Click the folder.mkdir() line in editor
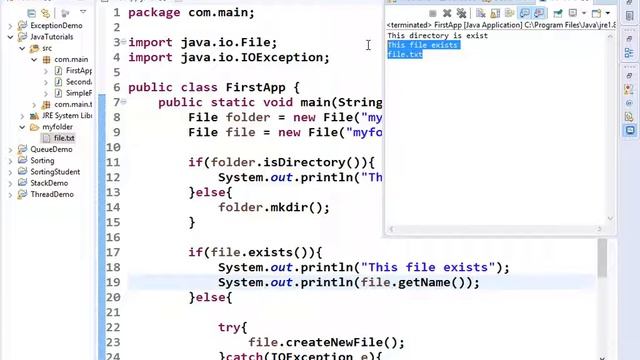Image resolution: width=640 pixels, height=360 pixels. tap(273, 207)
